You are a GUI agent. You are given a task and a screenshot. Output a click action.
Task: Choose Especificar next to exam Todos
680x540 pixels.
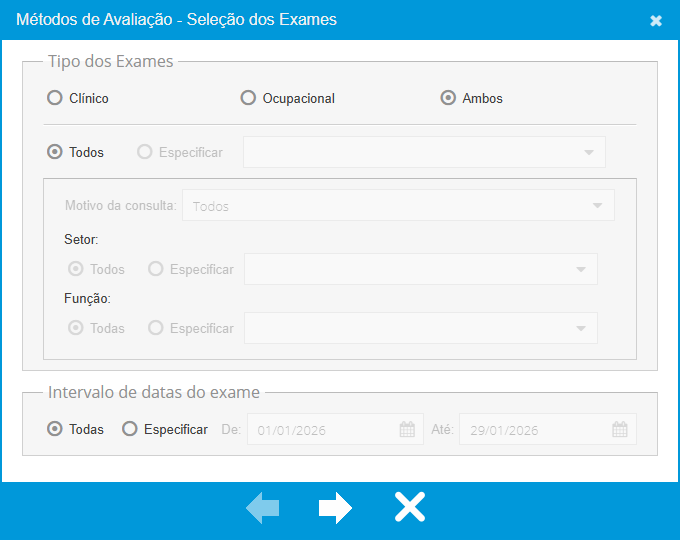coord(145,152)
